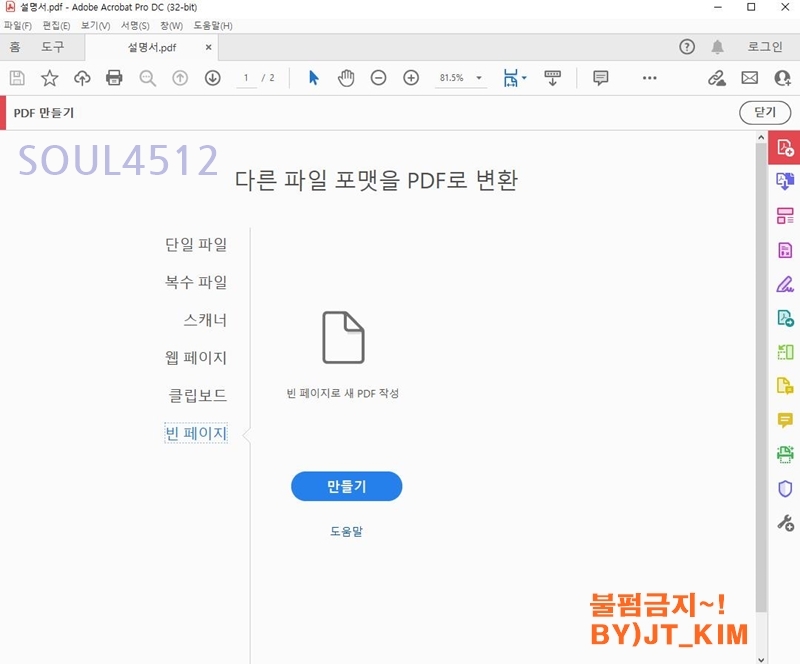Image resolution: width=800 pixels, height=664 pixels.
Task: Click the 닫기 button
Action: click(765, 112)
